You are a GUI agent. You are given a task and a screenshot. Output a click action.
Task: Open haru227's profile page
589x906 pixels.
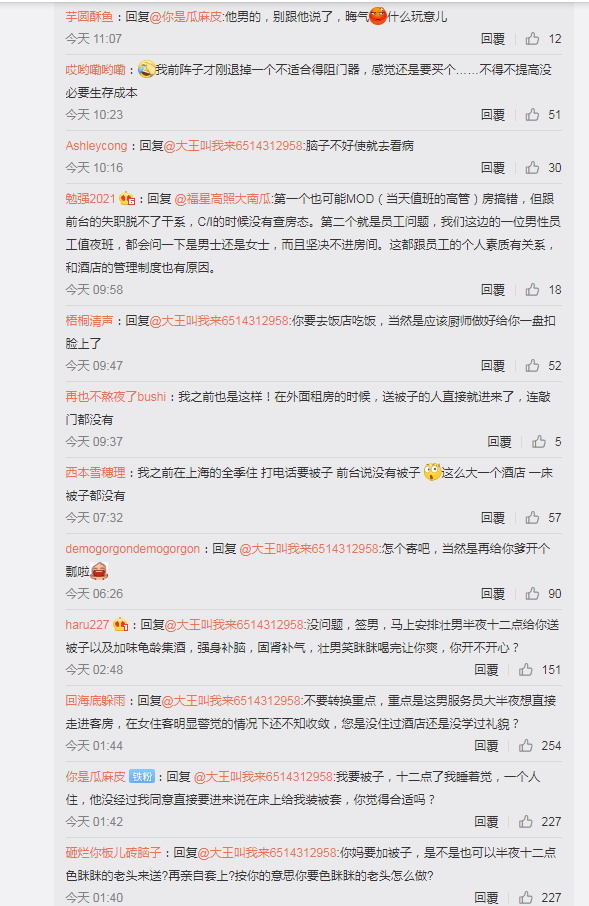click(x=87, y=625)
